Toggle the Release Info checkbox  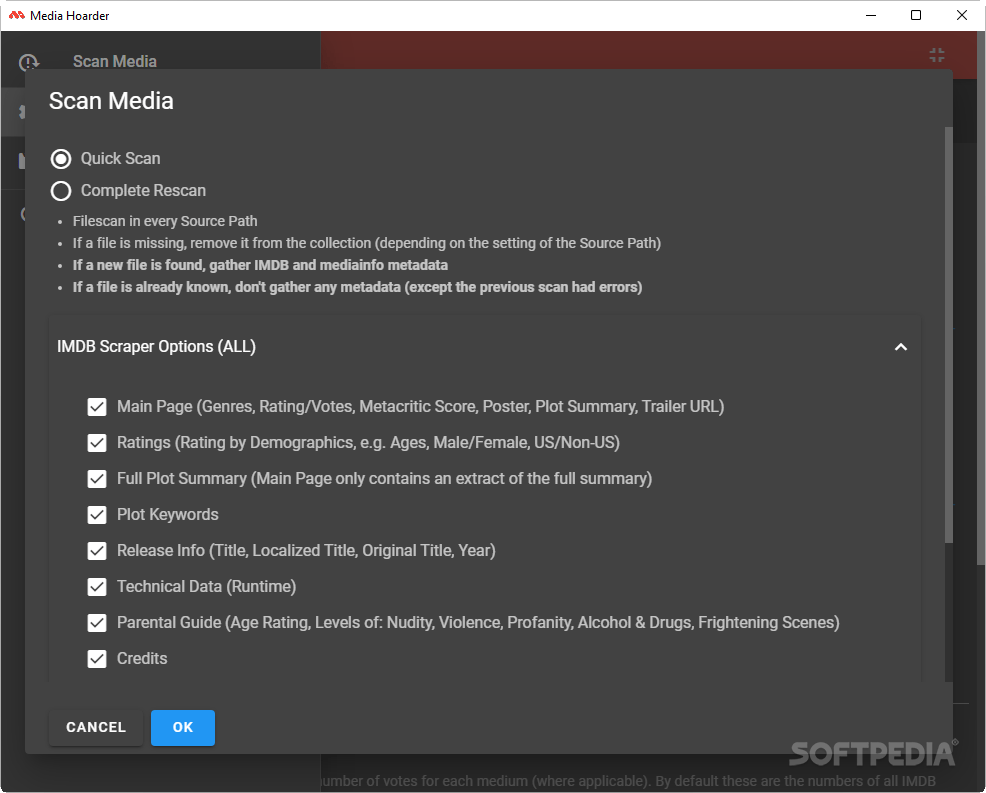pos(96,551)
